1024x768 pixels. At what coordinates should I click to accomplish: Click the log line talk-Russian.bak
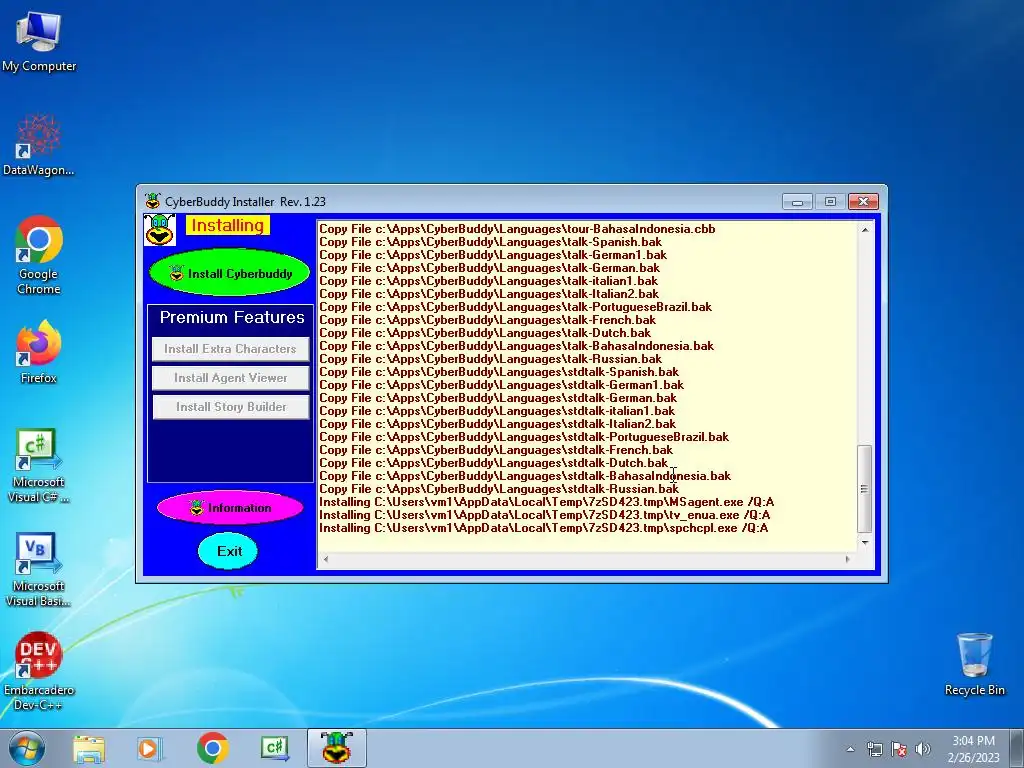click(490, 359)
